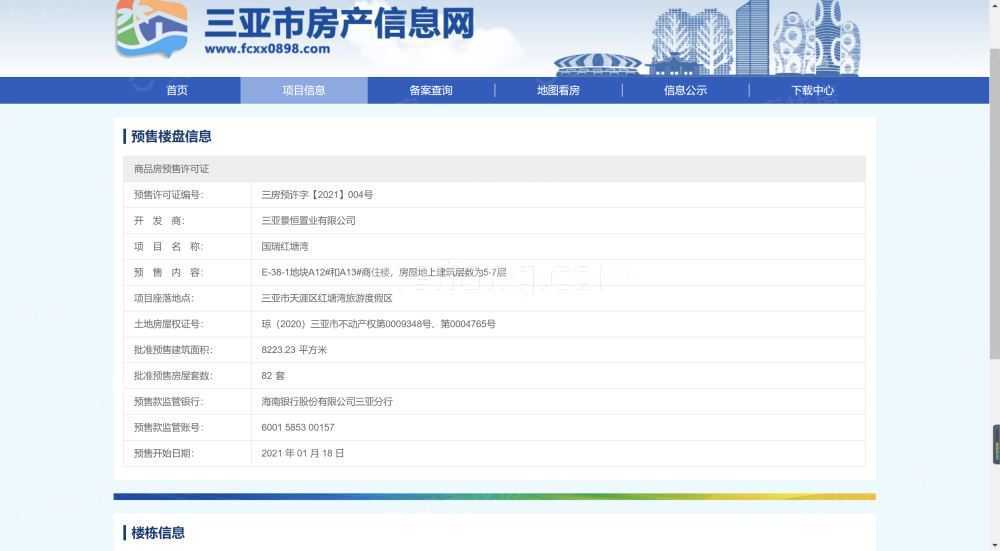Click the account number 6001 5853 00157
This screenshot has width=1000, height=551.
[298, 428]
